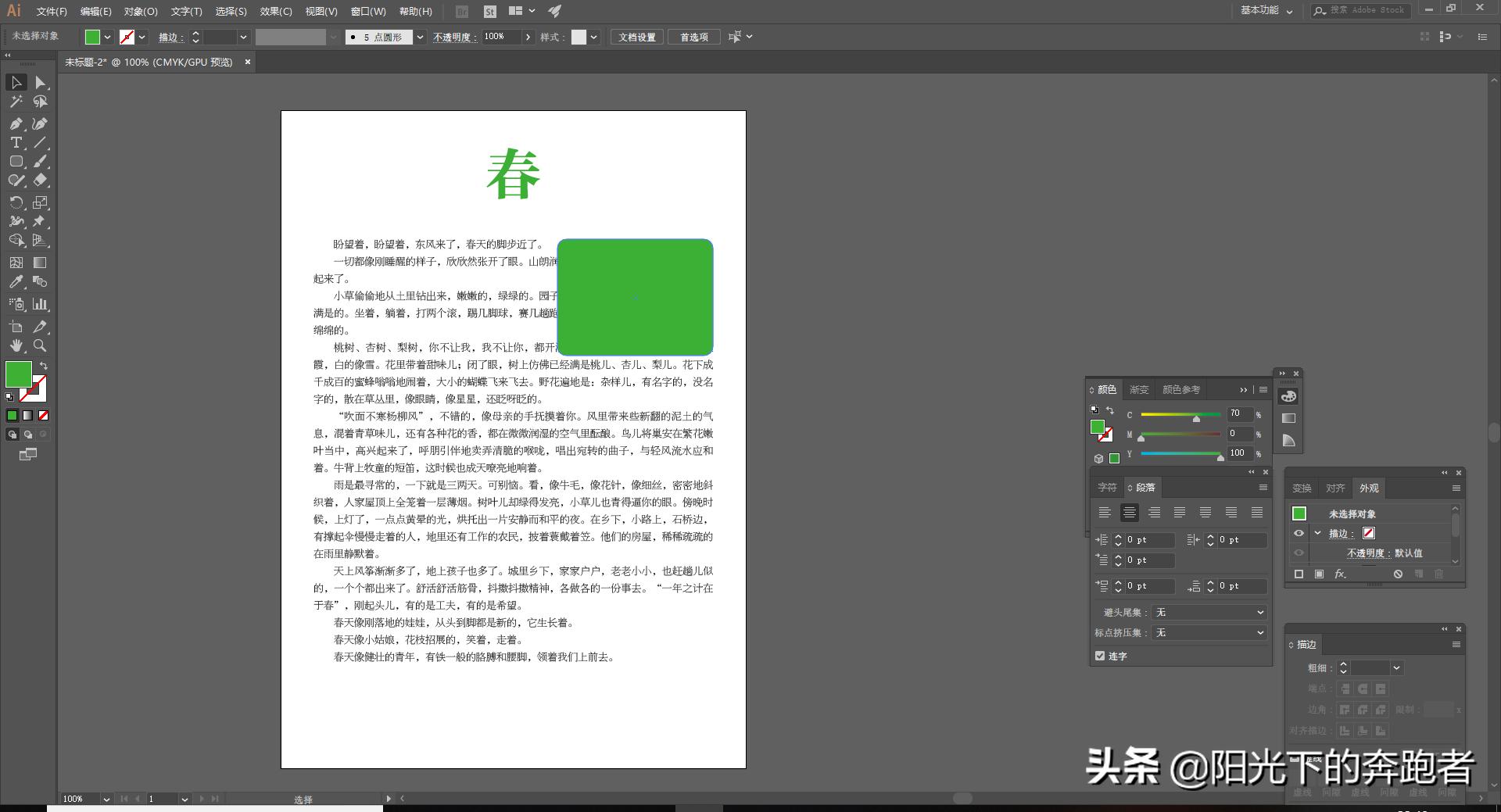The image size is (1501, 812).
Task: Open the 效果(C) menu
Action: coord(276,11)
